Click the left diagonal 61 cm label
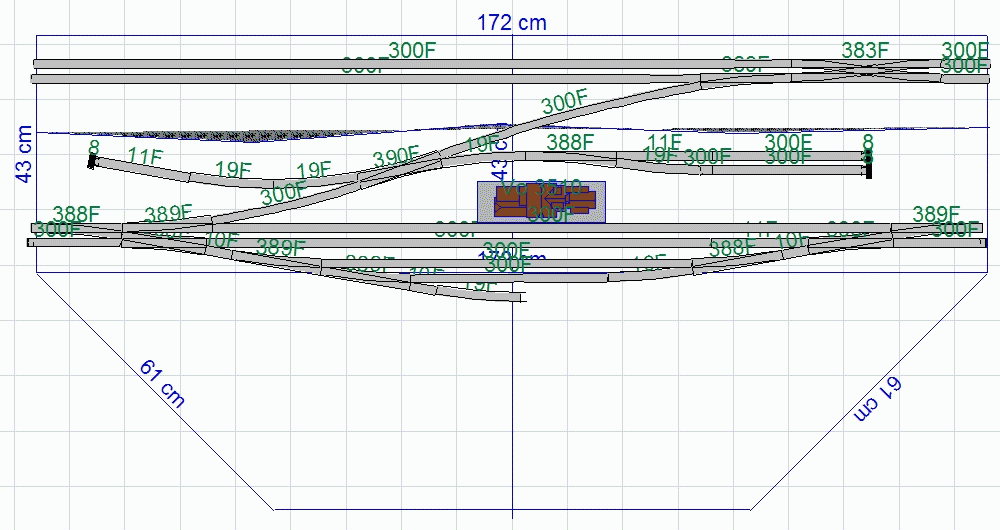 click(x=162, y=383)
